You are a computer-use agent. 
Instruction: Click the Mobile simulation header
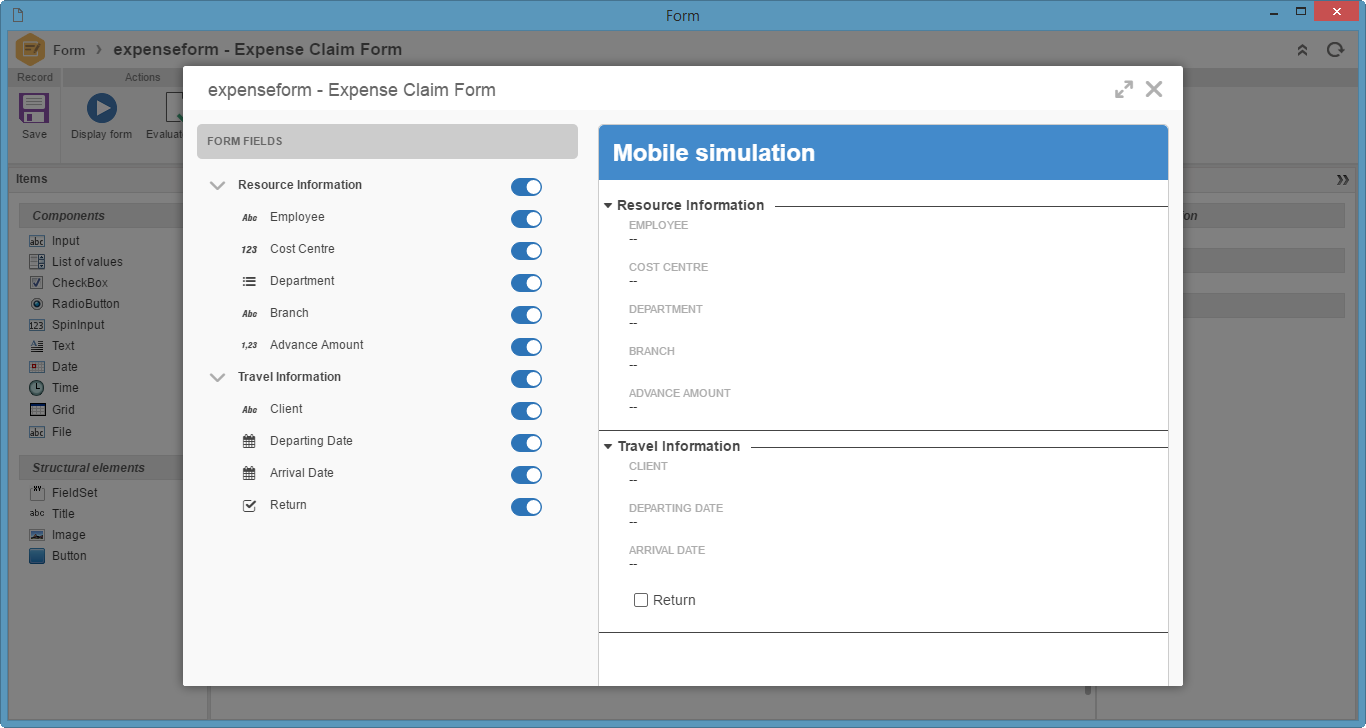click(x=883, y=153)
